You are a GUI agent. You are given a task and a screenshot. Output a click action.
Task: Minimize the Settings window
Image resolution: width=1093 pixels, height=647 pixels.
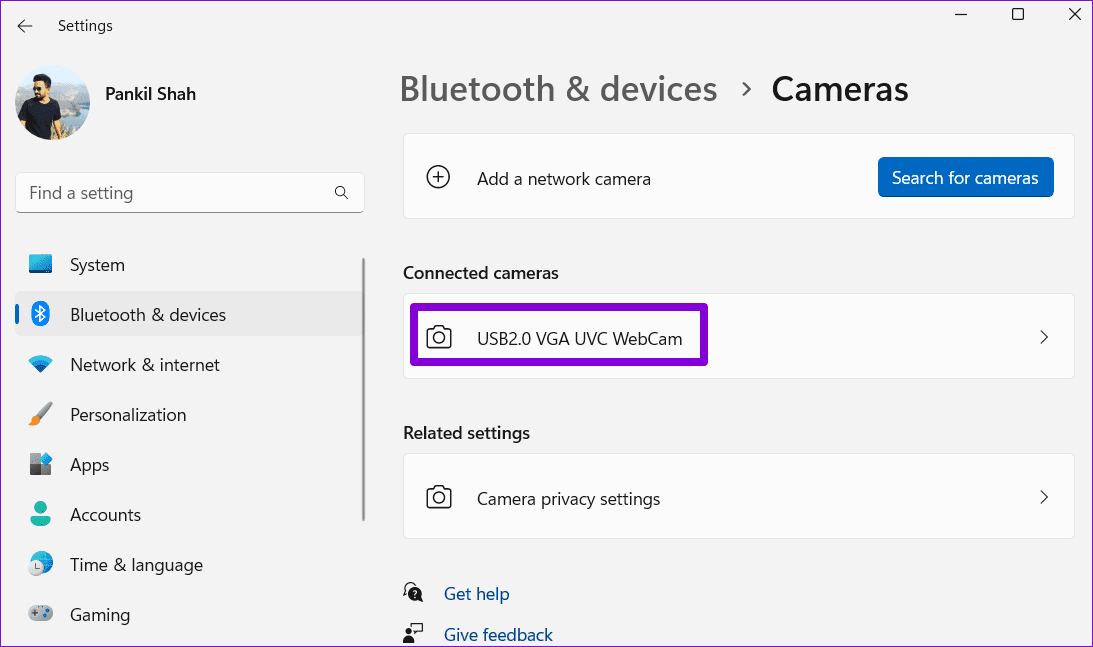(x=961, y=14)
